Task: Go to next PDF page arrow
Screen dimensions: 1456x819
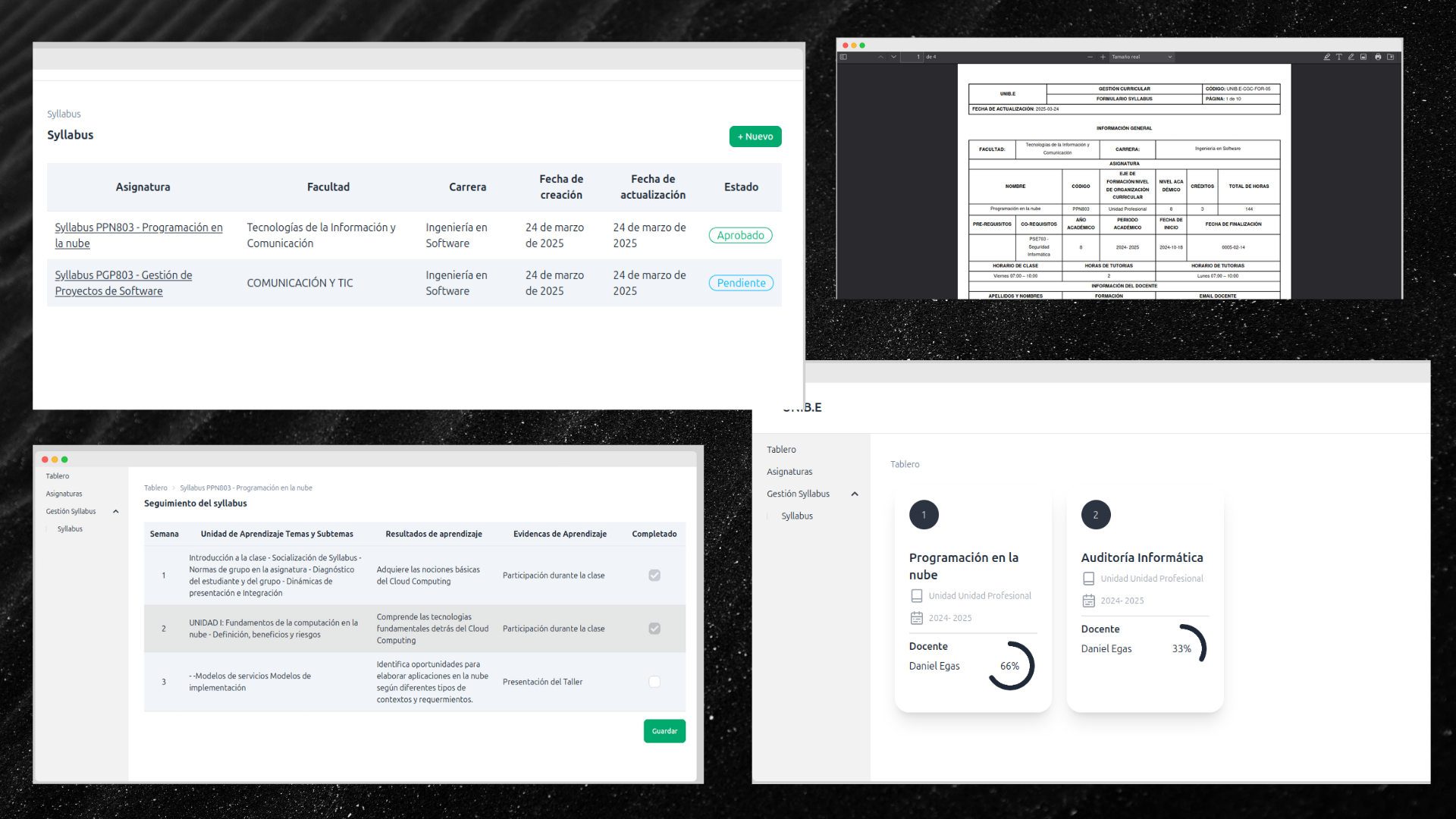Action: [893, 57]
